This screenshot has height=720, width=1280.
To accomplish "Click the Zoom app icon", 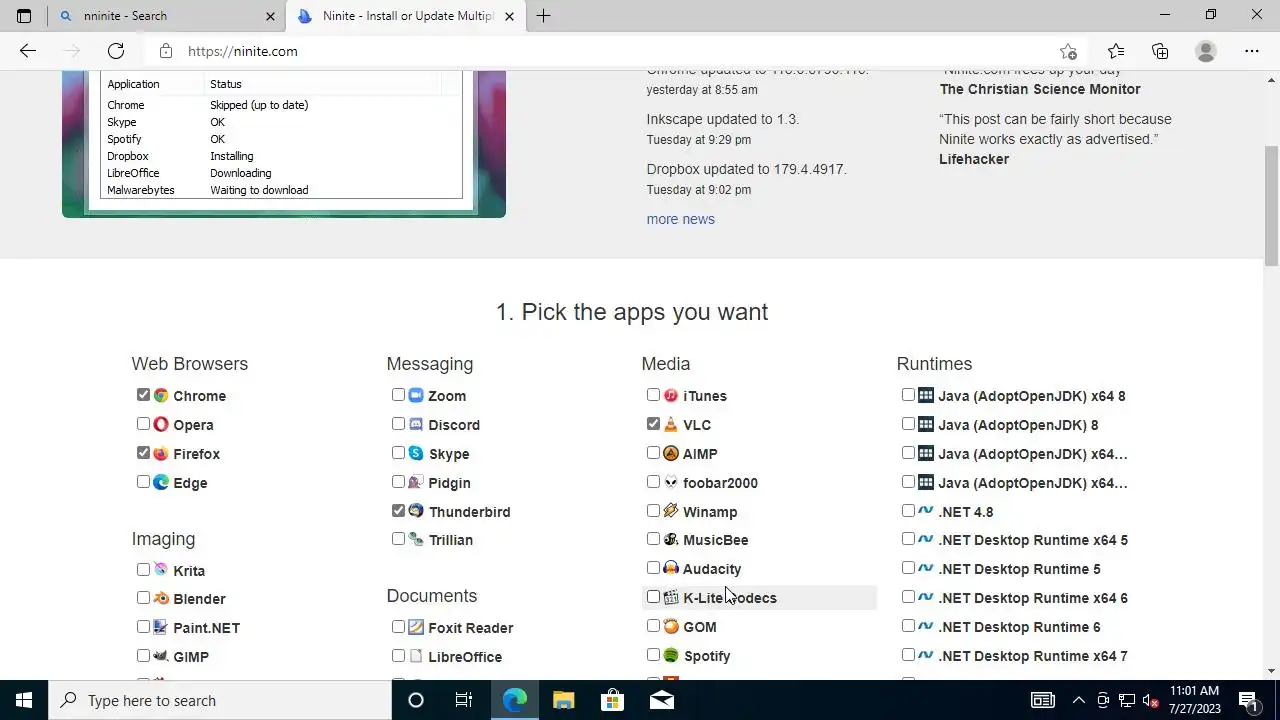I will (x=416, y=396).
